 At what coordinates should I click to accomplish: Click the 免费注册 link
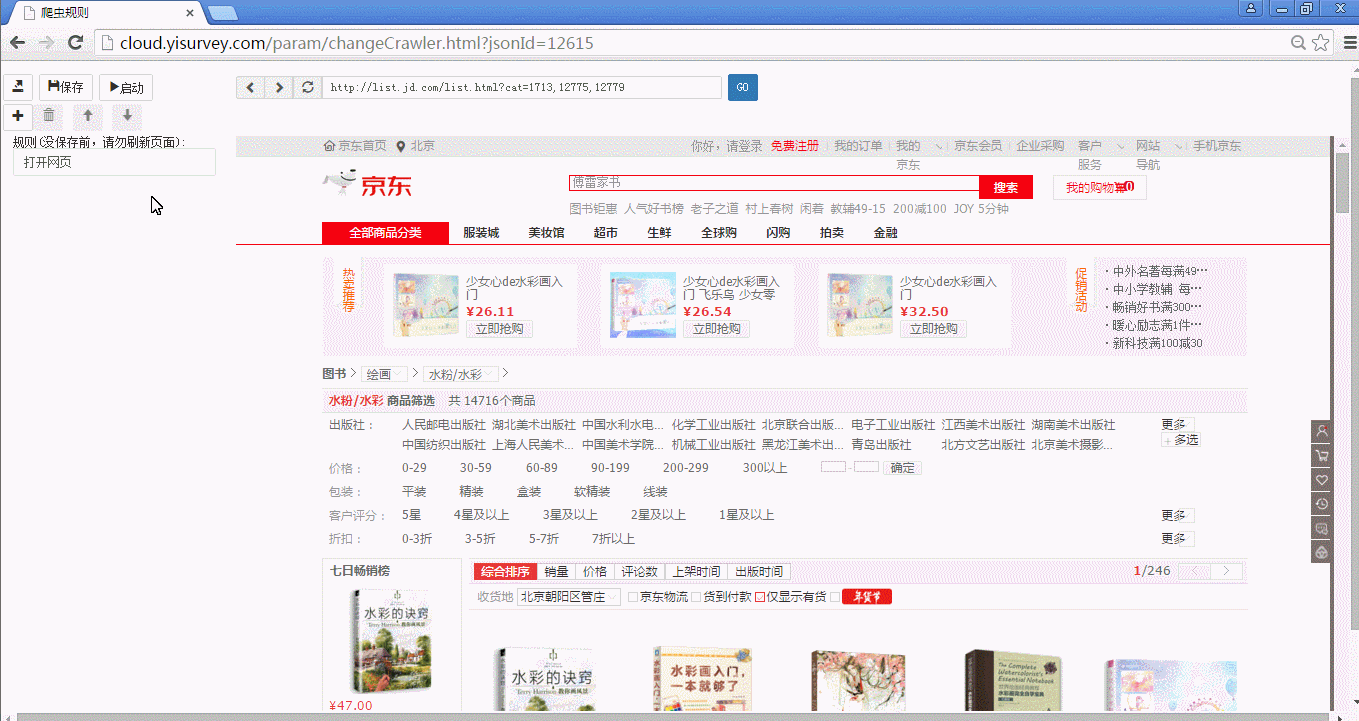[x=795, y=146]
